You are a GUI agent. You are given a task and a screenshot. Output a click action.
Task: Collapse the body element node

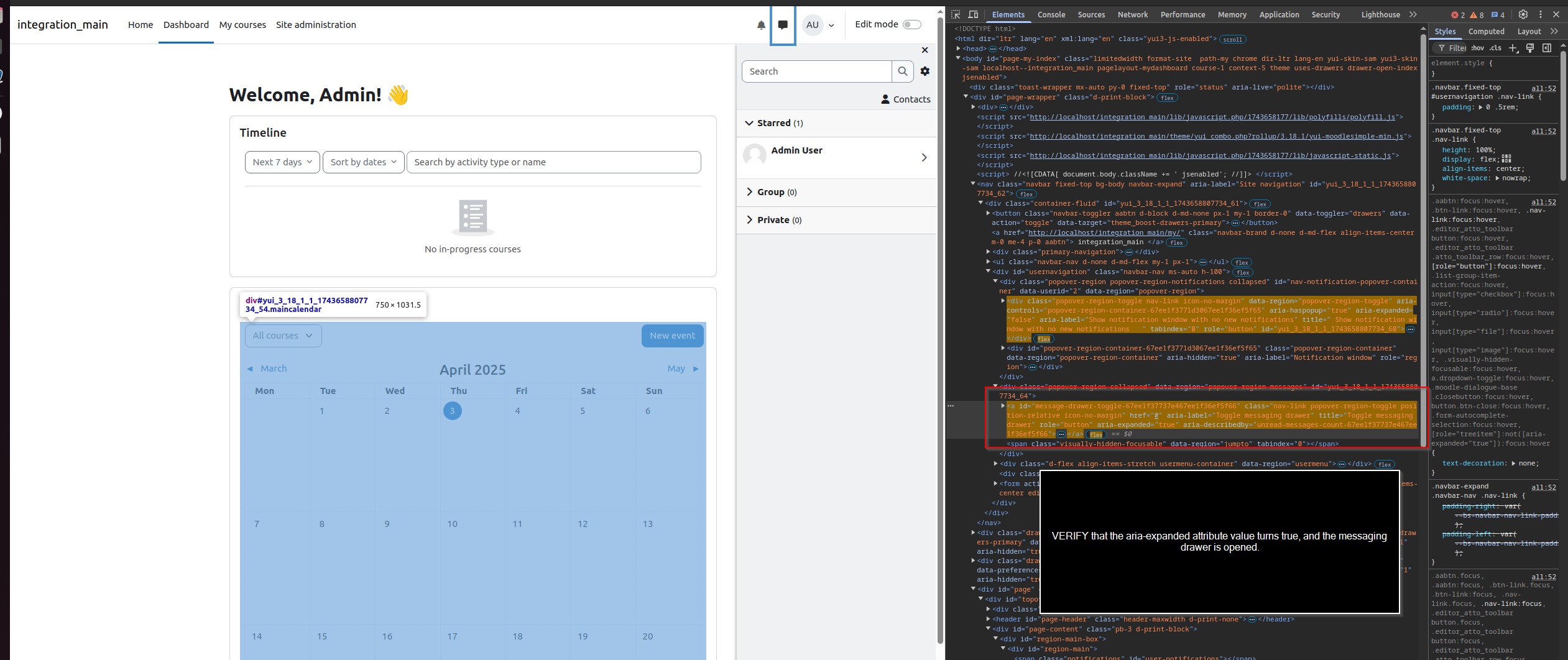pyautogui.click(x=959, y=58)
